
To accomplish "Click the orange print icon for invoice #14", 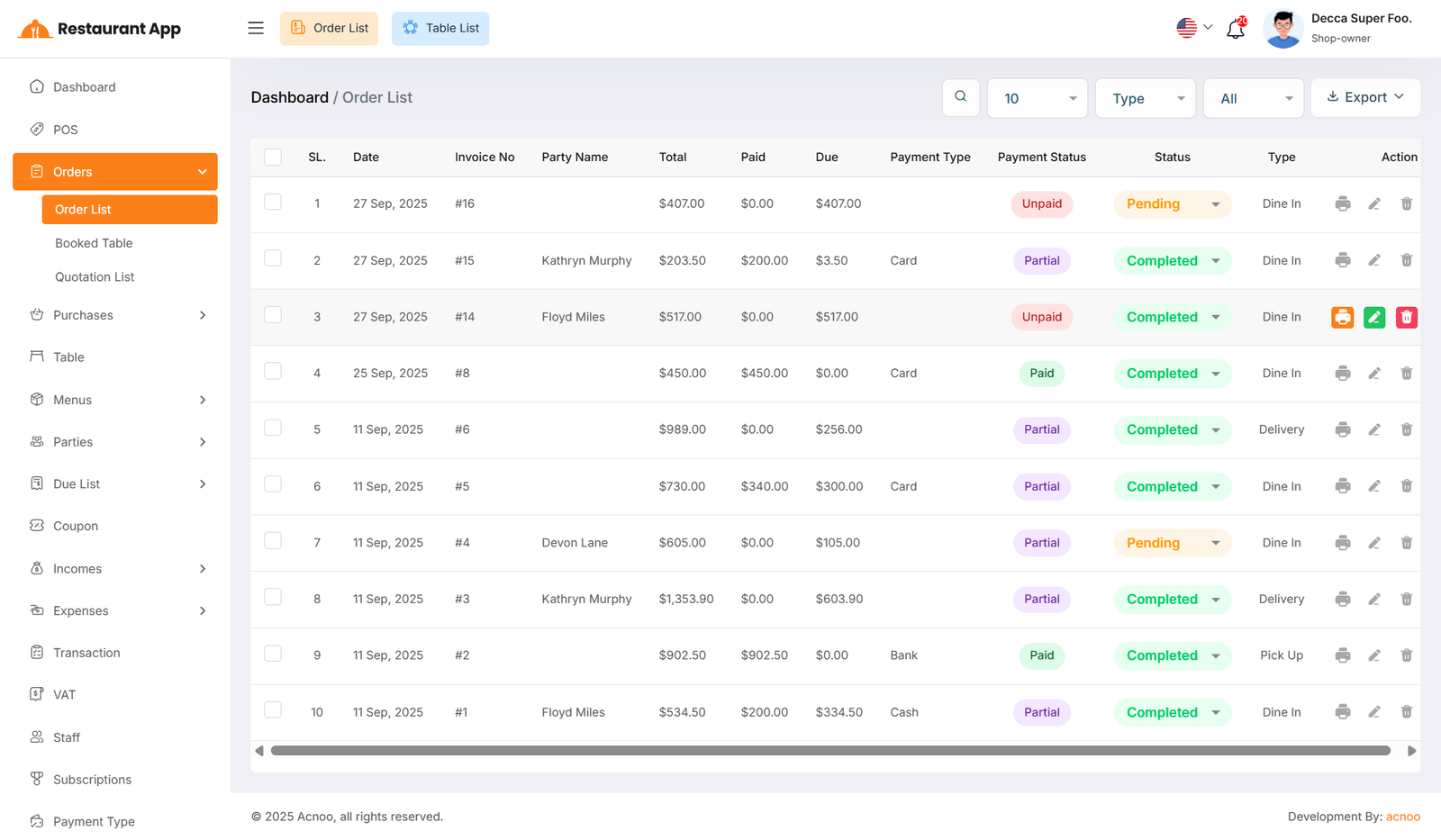I will point(1342,317).
